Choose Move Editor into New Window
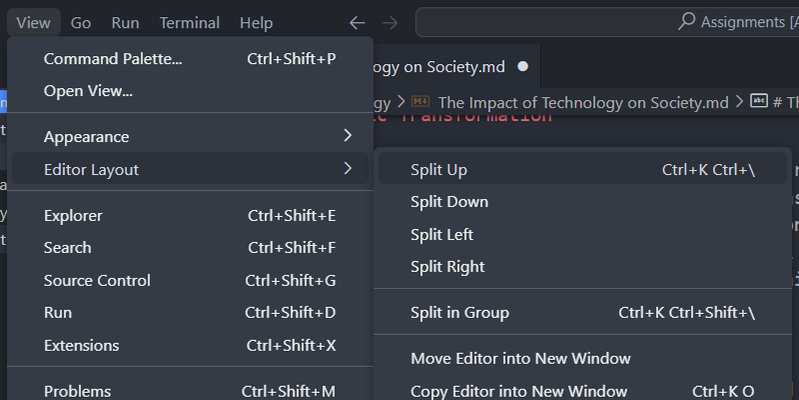799x400 pixels. tap(520, 358)
